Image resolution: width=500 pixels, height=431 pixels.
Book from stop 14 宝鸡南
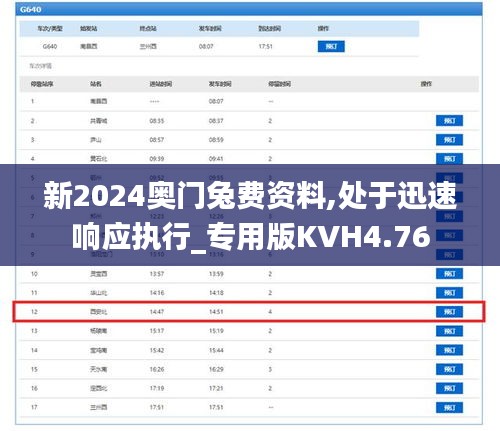[449, 350]
